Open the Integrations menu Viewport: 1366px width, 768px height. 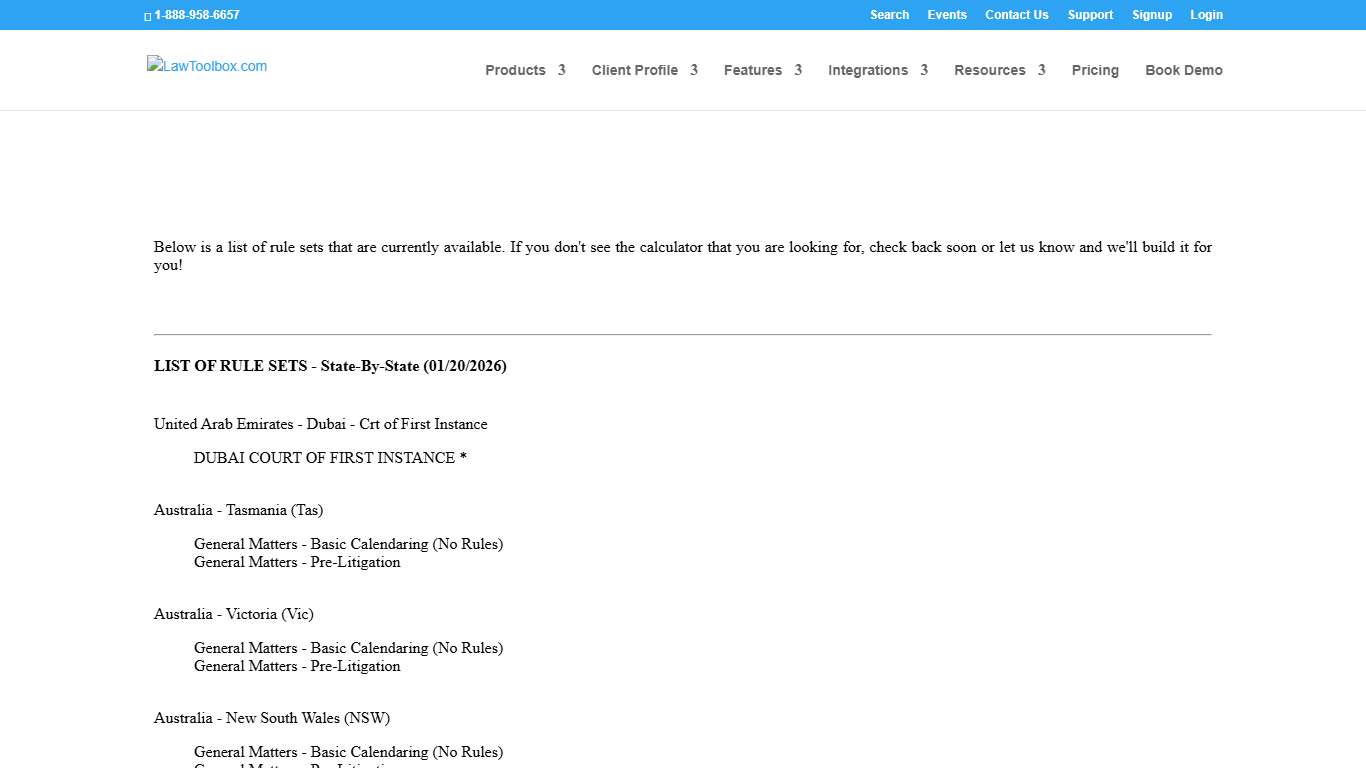[x=867, y=70]
